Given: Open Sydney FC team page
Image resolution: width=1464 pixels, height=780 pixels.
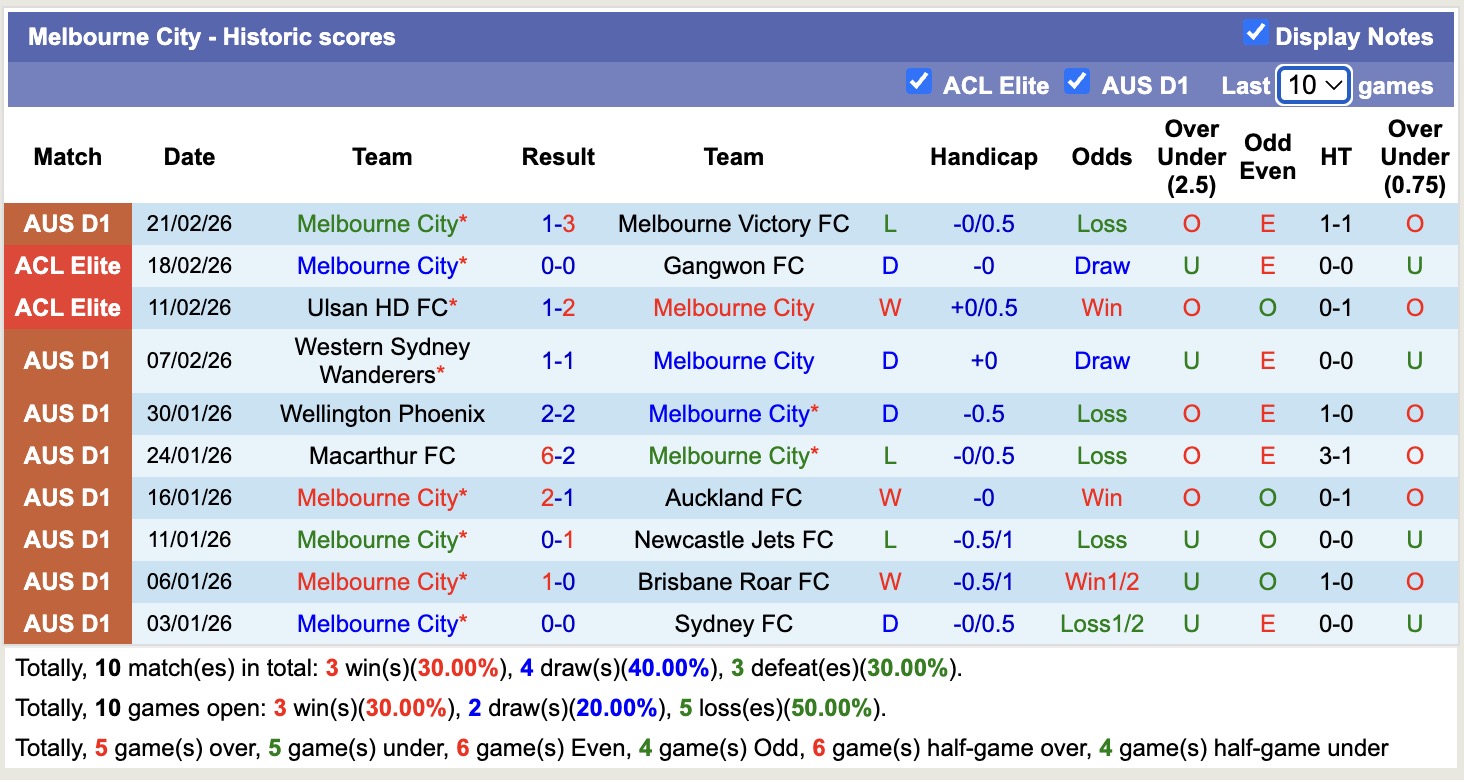Looking at the screenshot, I should (x=733, y=623).
